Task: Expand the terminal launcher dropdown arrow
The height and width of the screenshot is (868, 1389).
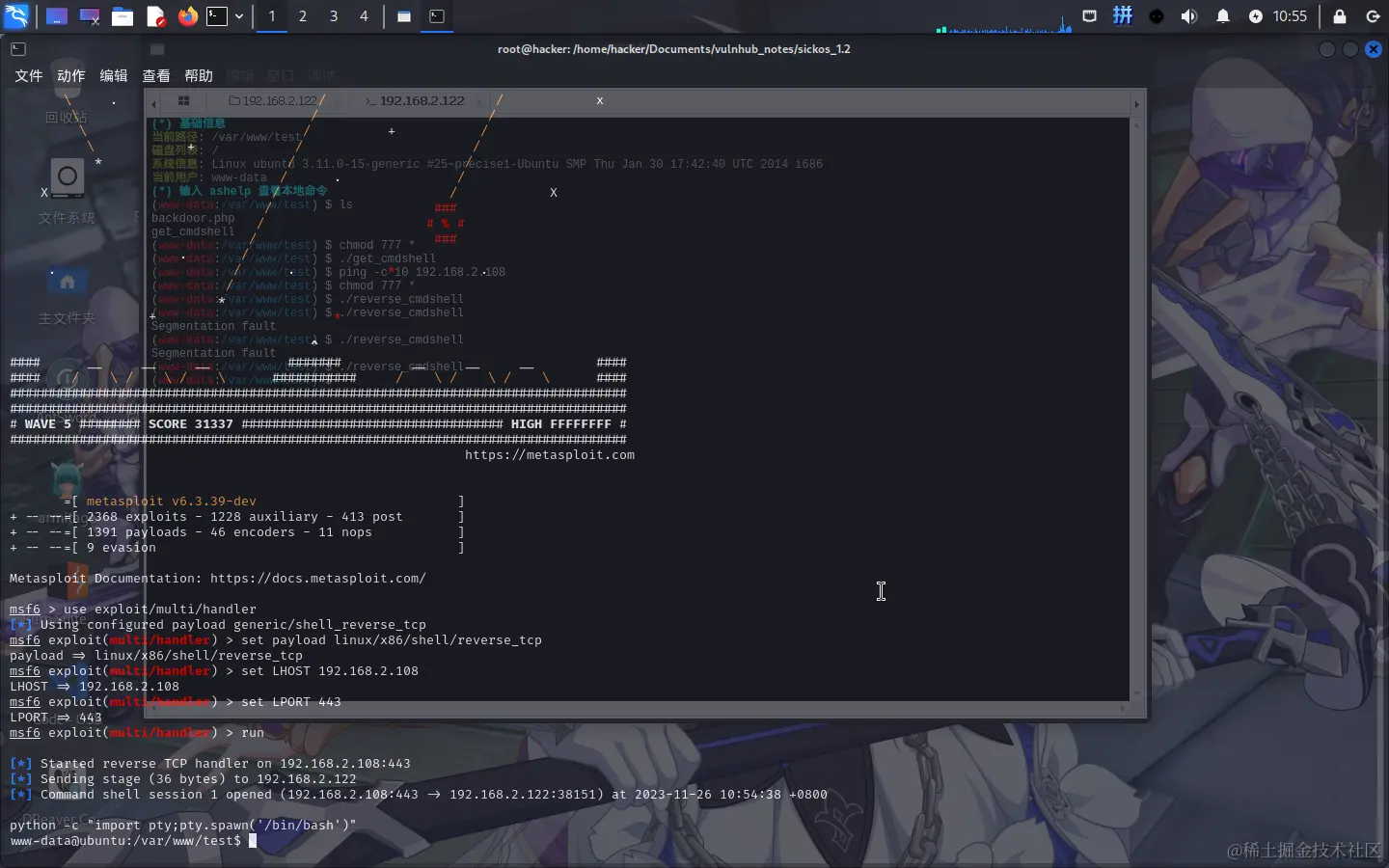Action: coord(239,16)
